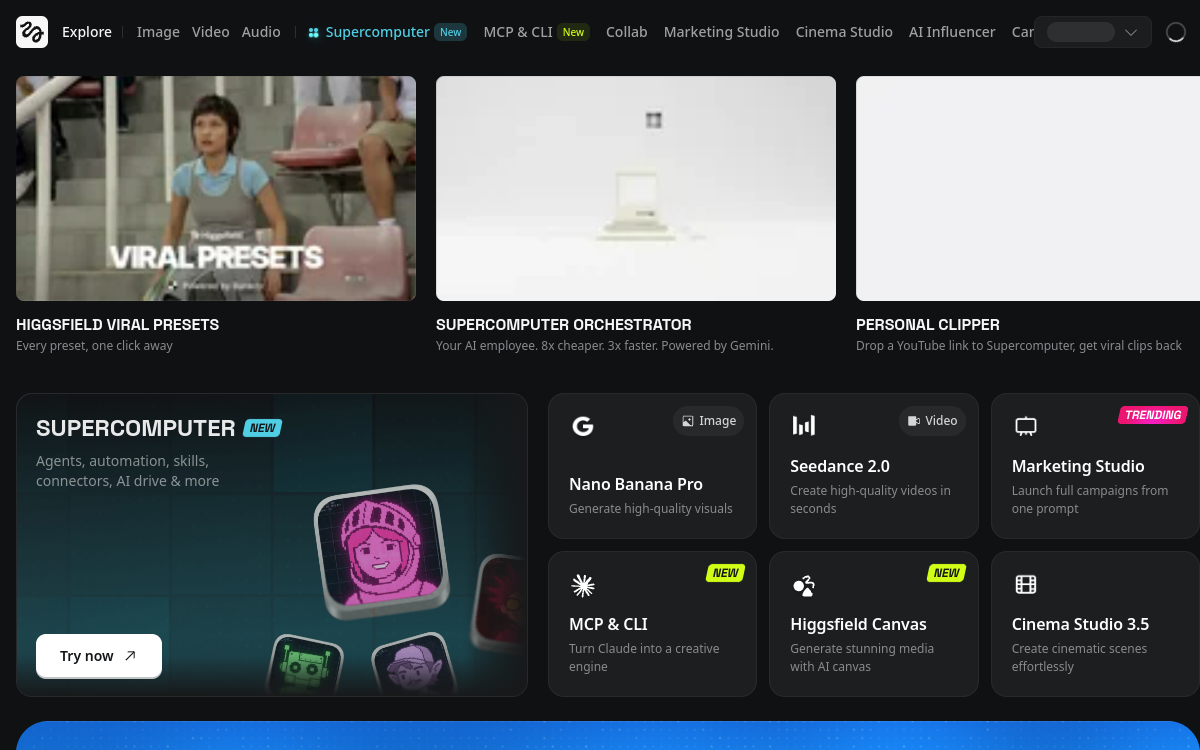Click the NEW badge on MCP & CLI card
This screenshot has height=750, width=1200.
click(725, 573)
